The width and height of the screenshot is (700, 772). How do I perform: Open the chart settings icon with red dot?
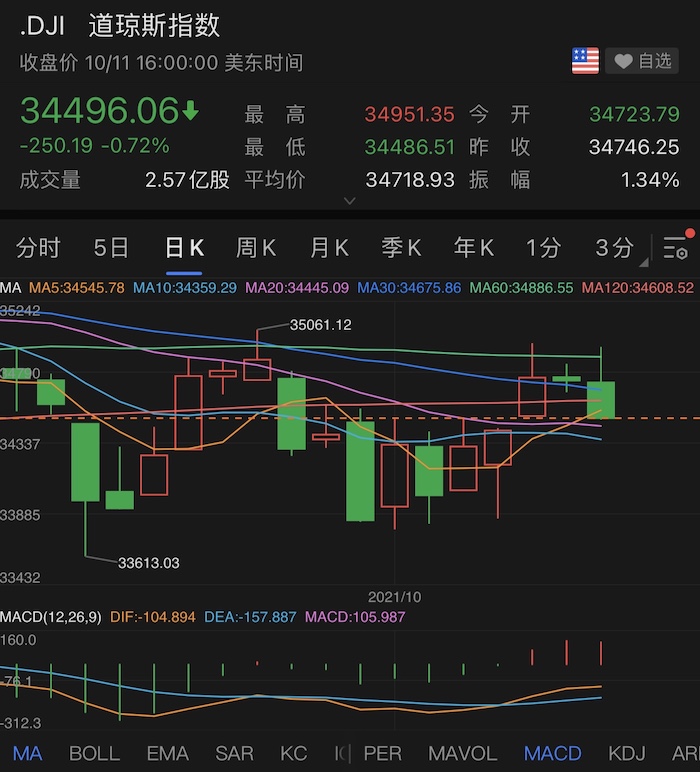point(676,247)
